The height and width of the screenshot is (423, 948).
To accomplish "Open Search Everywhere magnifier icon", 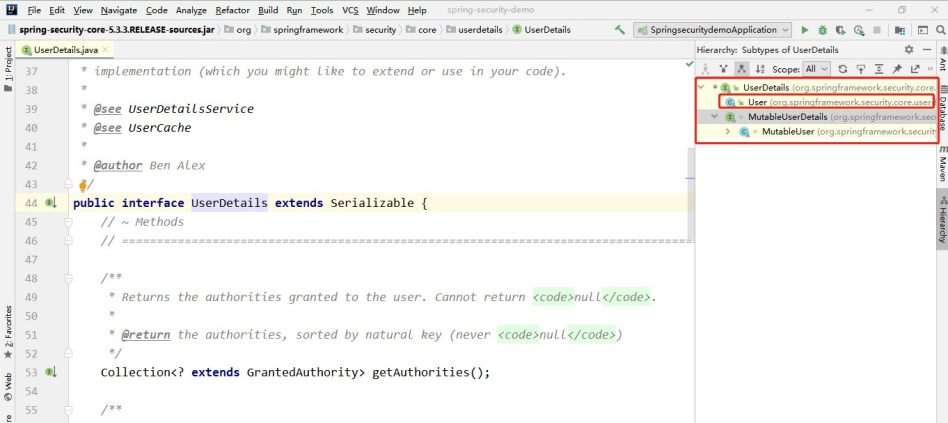I will tap(938, 30).
